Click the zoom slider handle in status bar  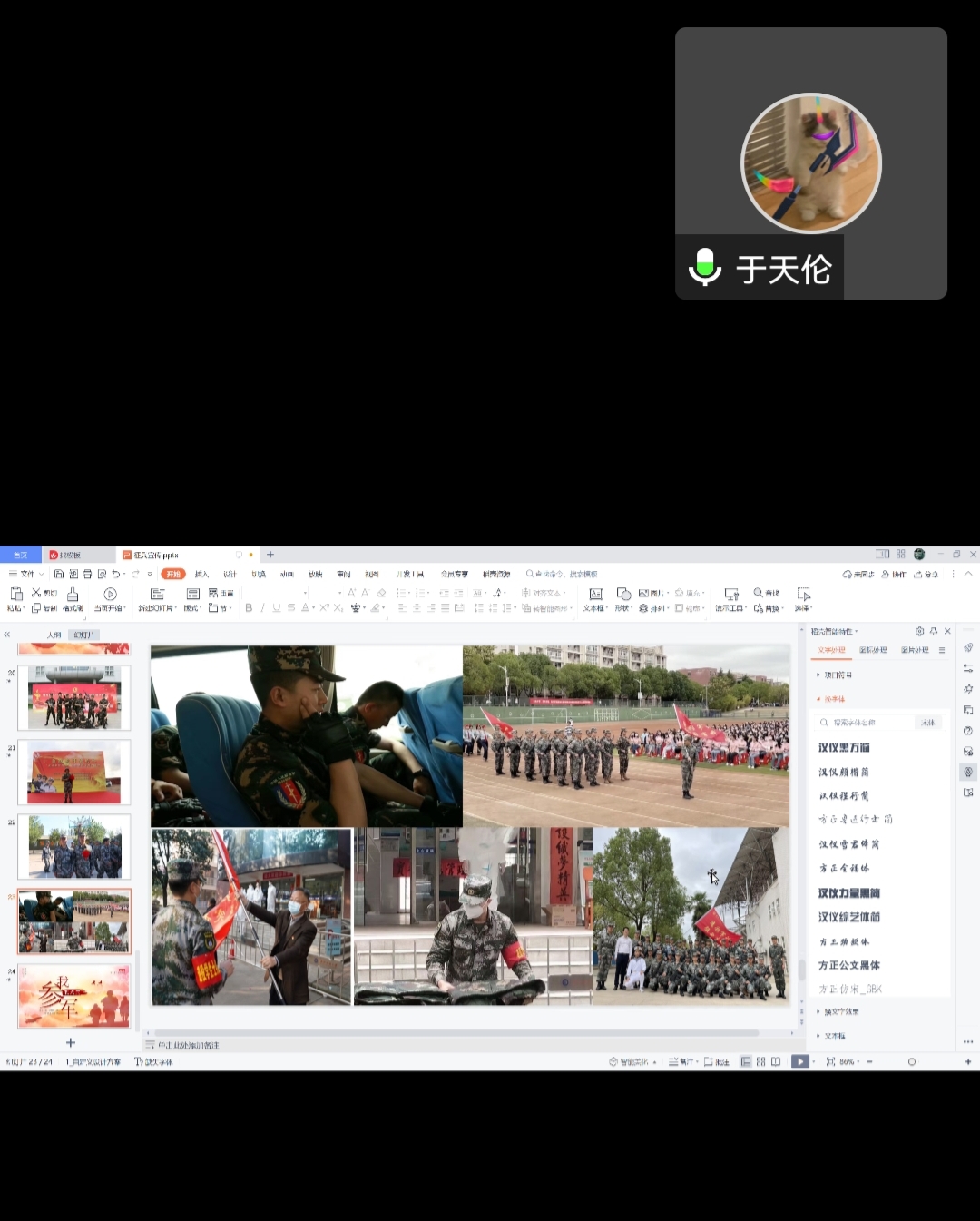[912, 1061]
